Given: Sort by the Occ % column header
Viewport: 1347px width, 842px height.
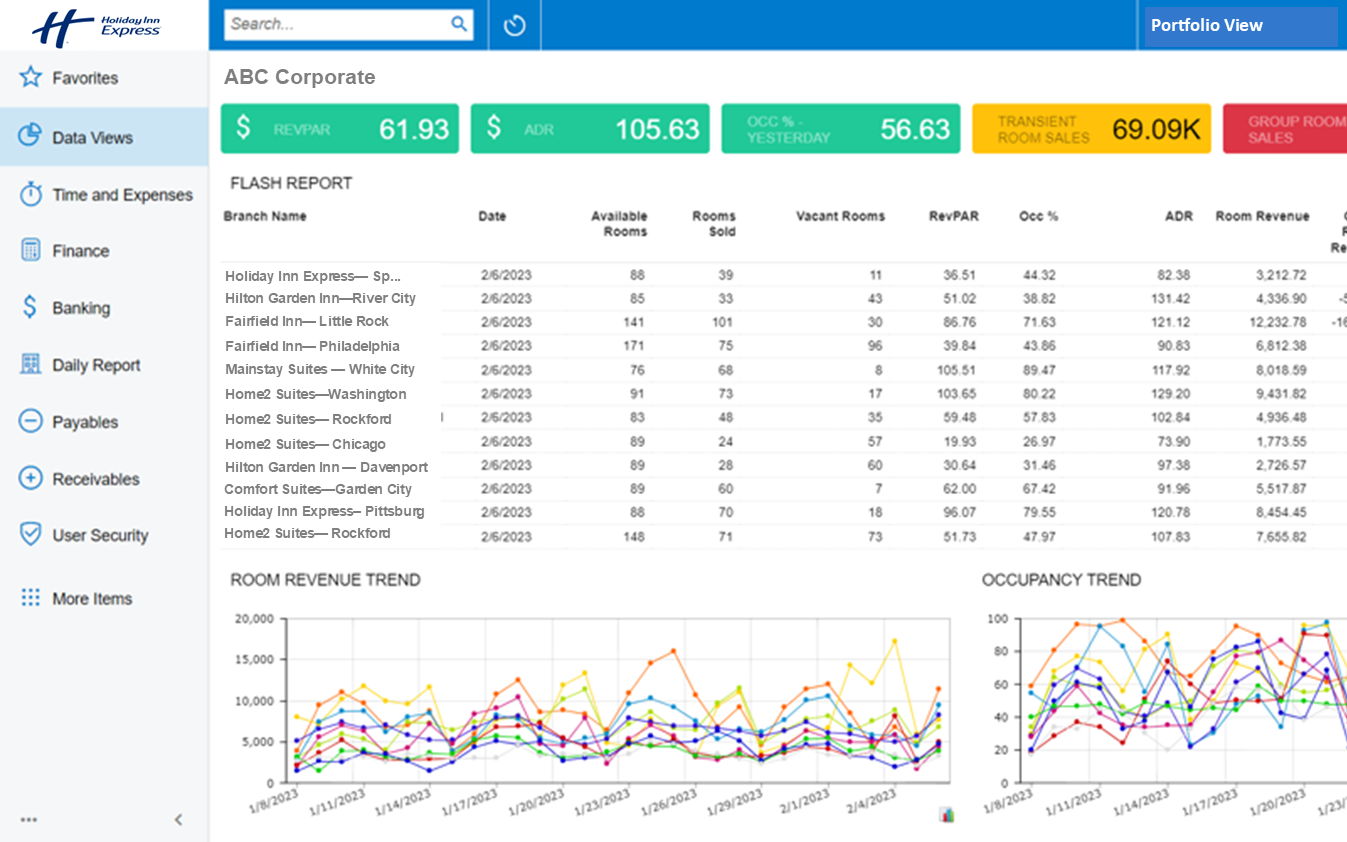Looking at the screenshot, I should [1038, 216].
